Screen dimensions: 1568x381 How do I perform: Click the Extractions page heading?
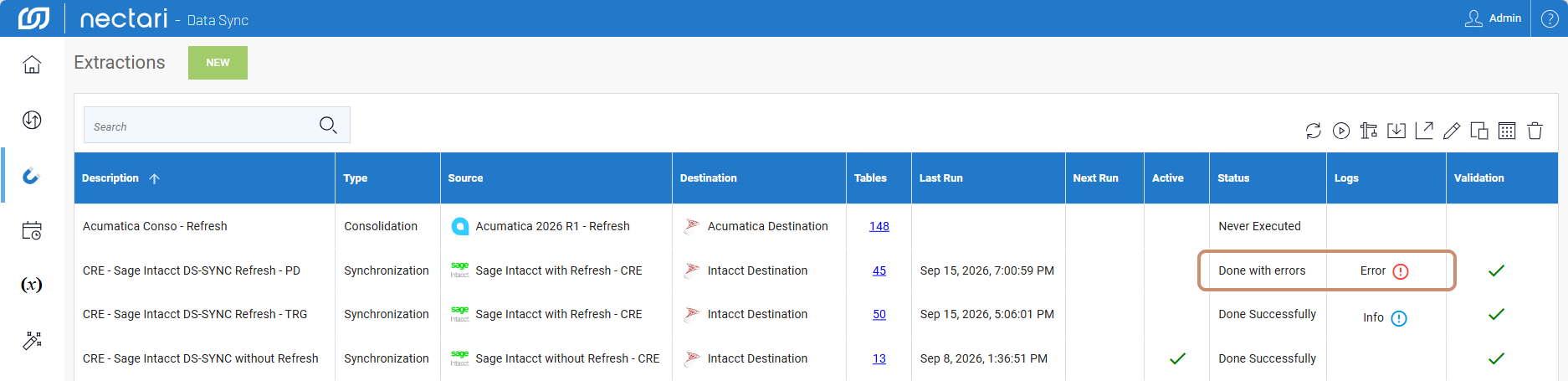coord(120,63)
